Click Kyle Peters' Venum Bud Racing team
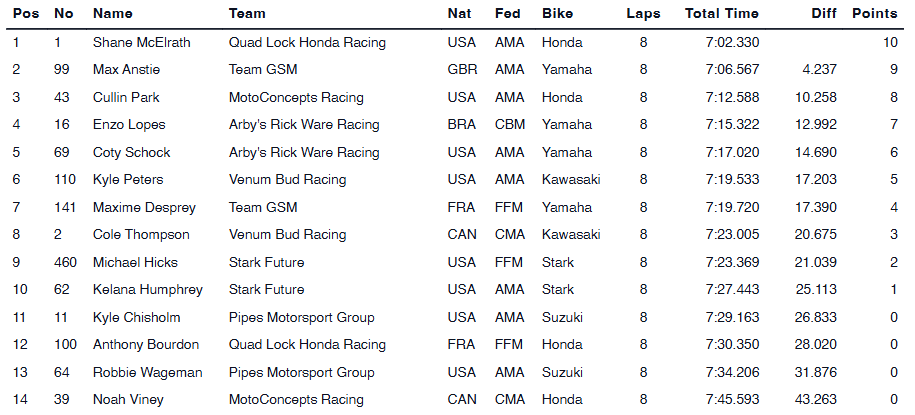This screenshot has width=915, height=415. [287, 180]
